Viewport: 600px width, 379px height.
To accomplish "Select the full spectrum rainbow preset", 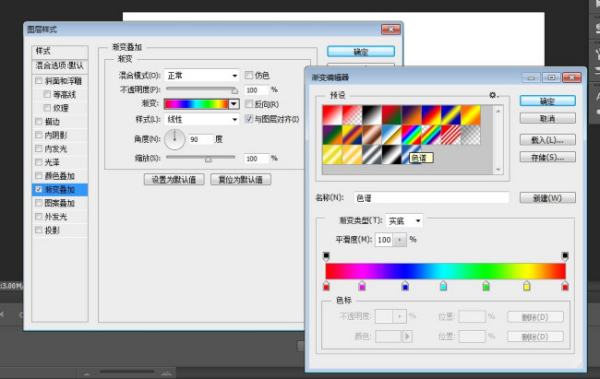I will click(x=412, y=135).
